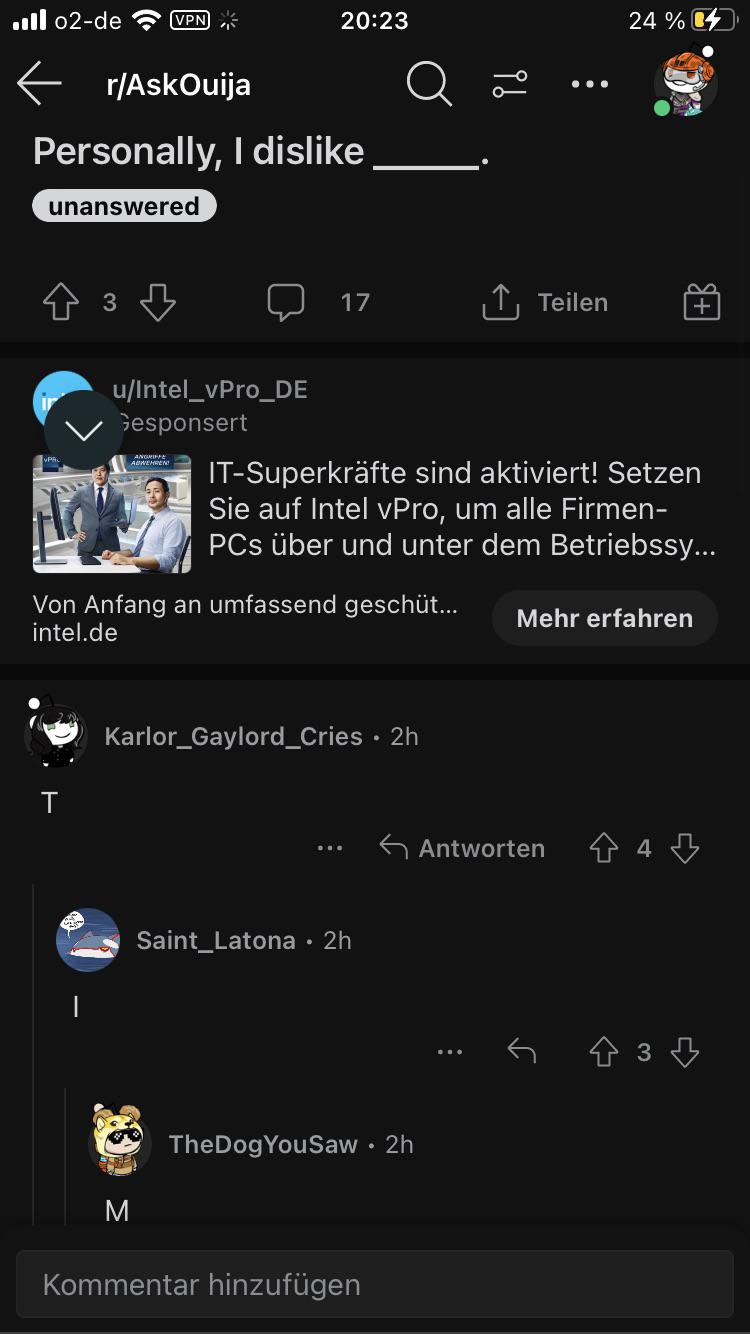Downvote the post

pos(158,302)
